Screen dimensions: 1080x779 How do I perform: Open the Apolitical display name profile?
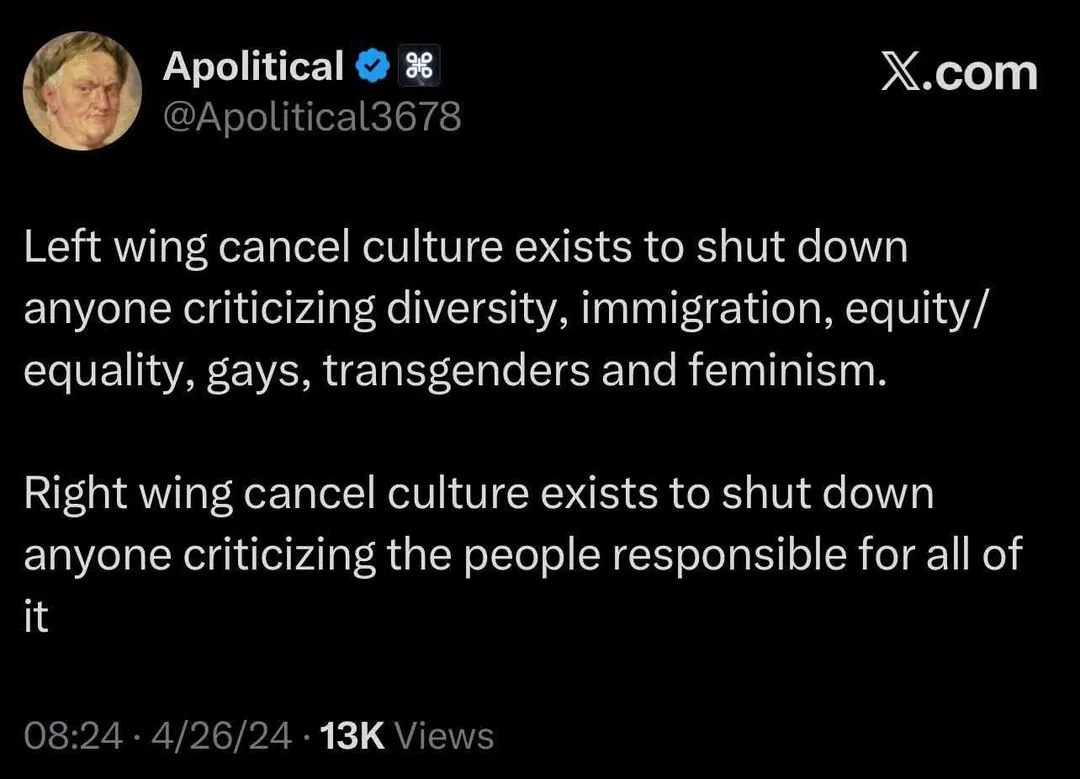tap(253, 67)
